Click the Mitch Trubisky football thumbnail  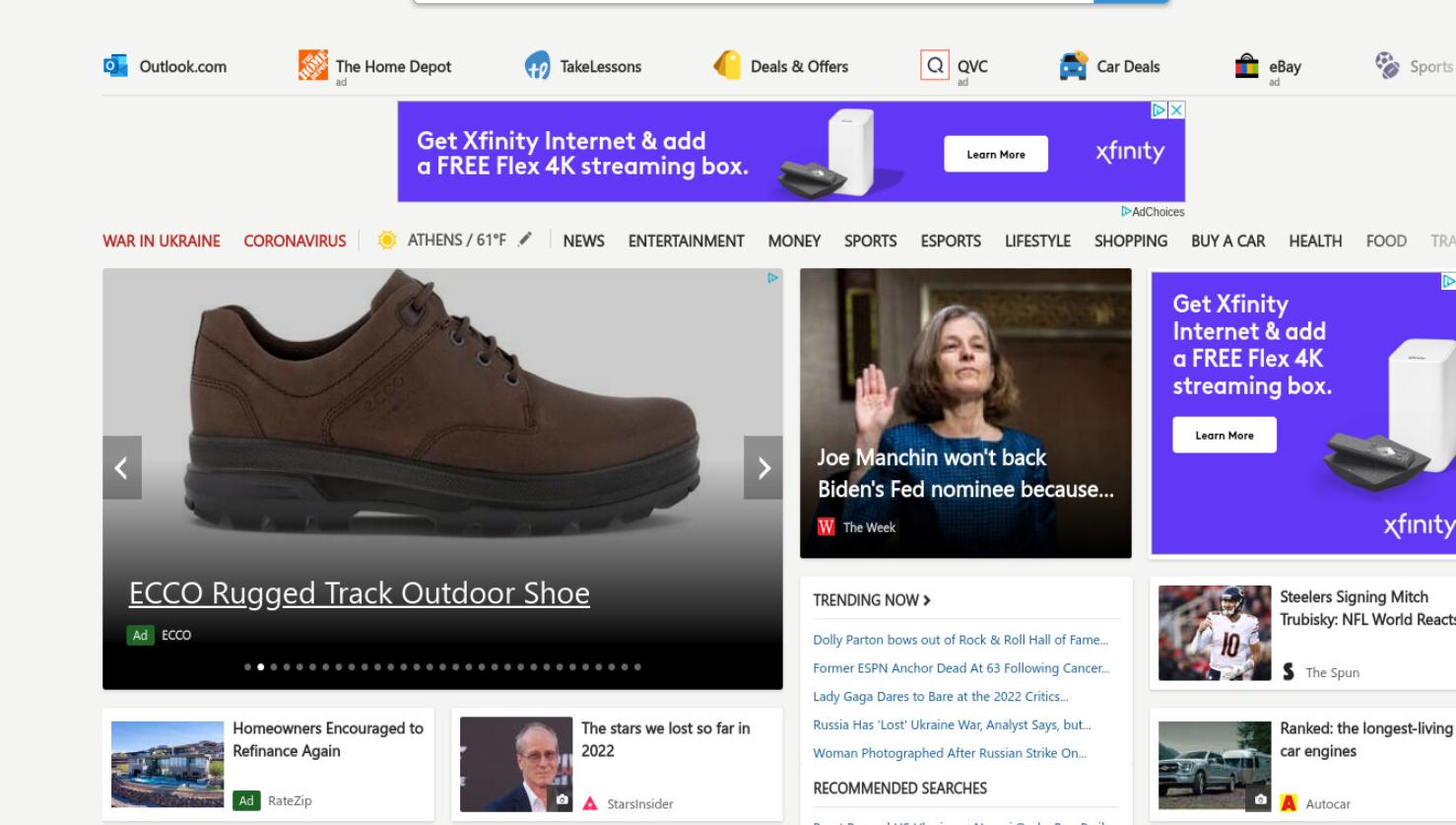click(x=1215, y=633)
